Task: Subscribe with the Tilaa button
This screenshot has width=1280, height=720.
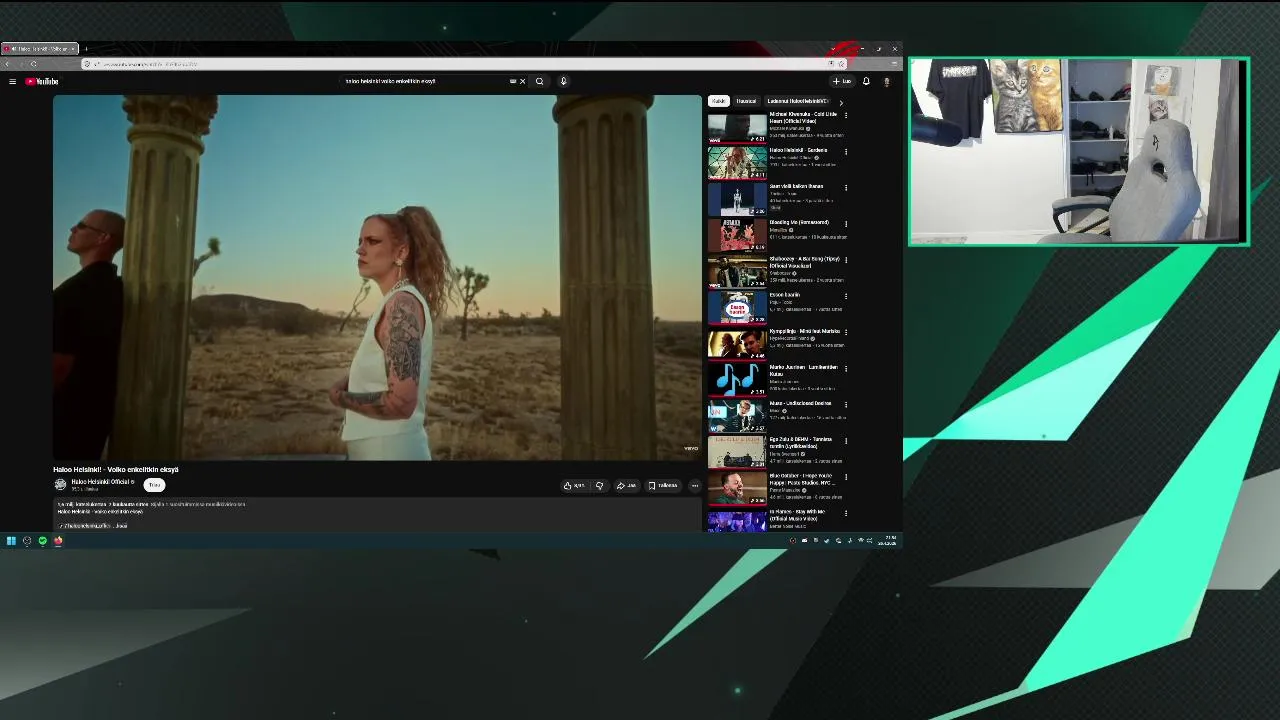Action: 154,485
